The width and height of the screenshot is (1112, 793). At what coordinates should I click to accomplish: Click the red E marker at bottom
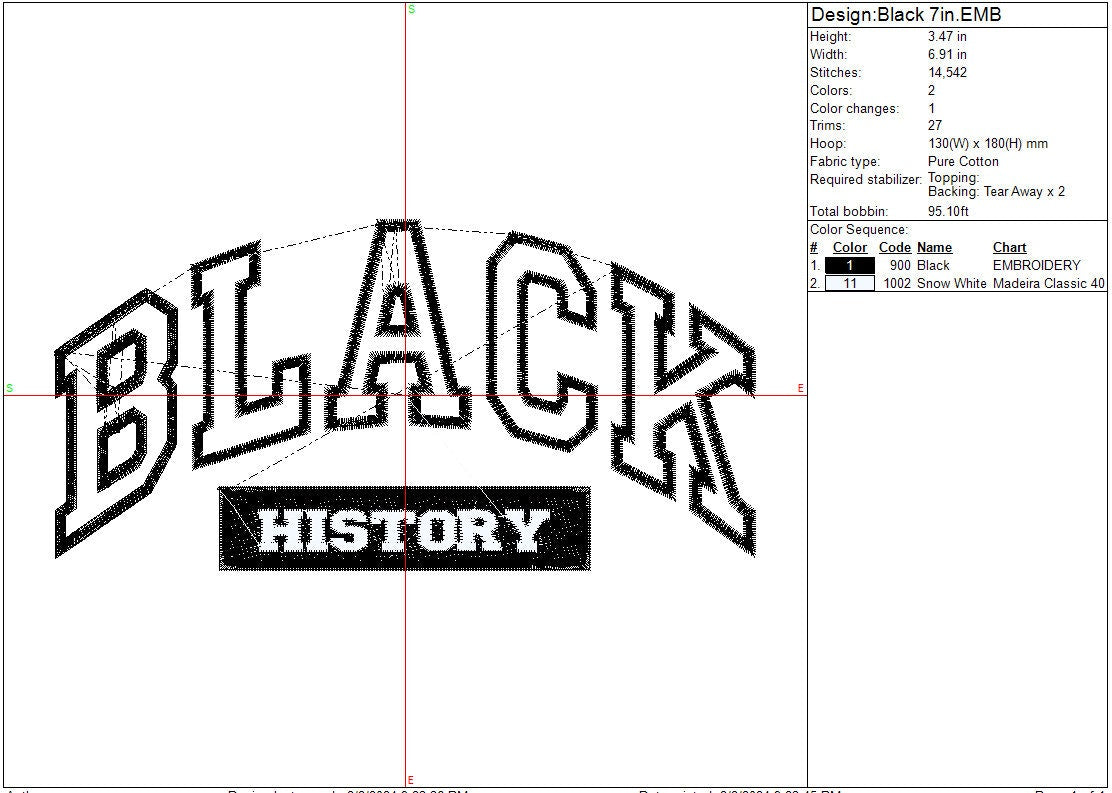pos(410,780)
